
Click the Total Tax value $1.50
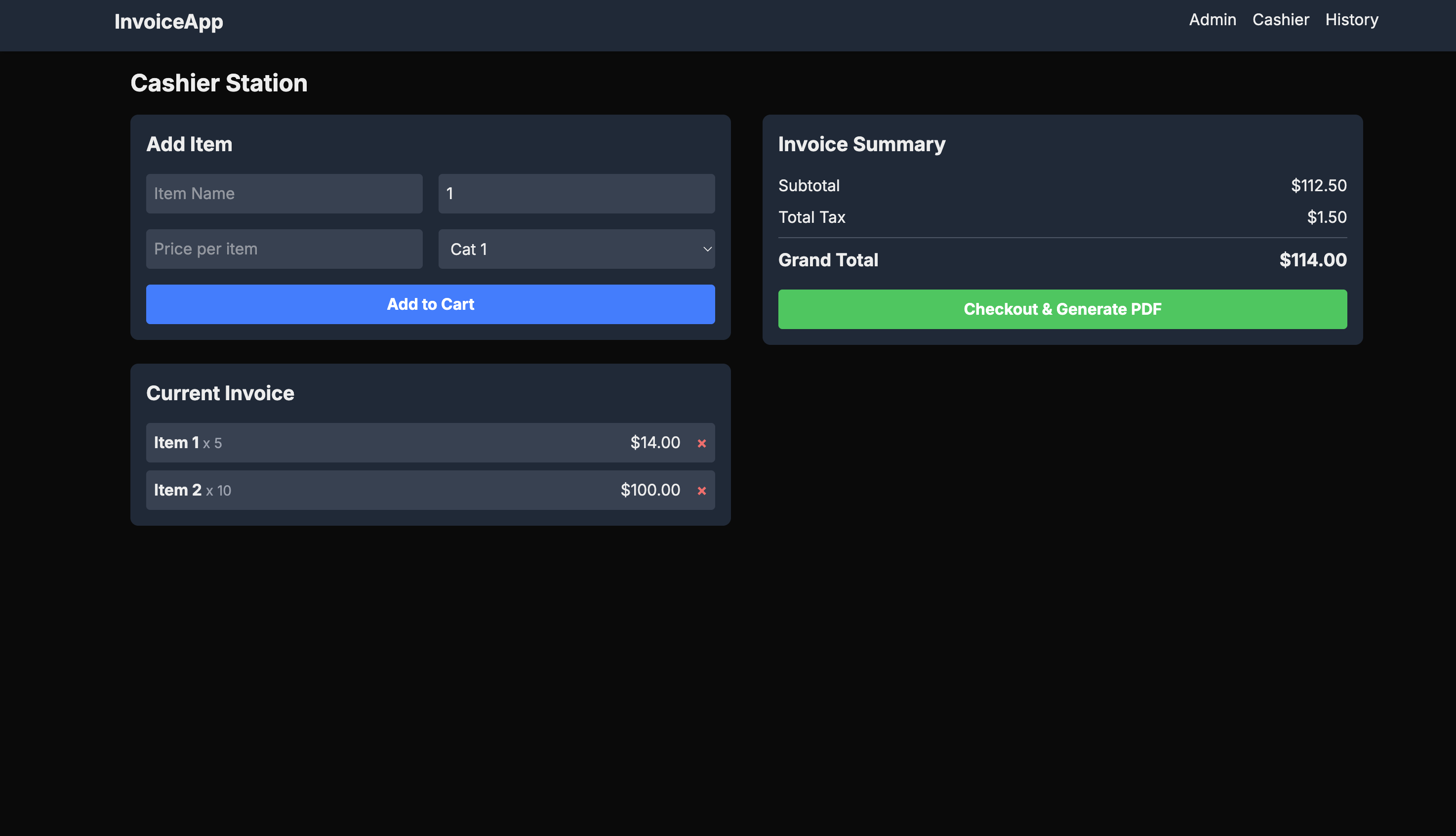point(1326,217)
